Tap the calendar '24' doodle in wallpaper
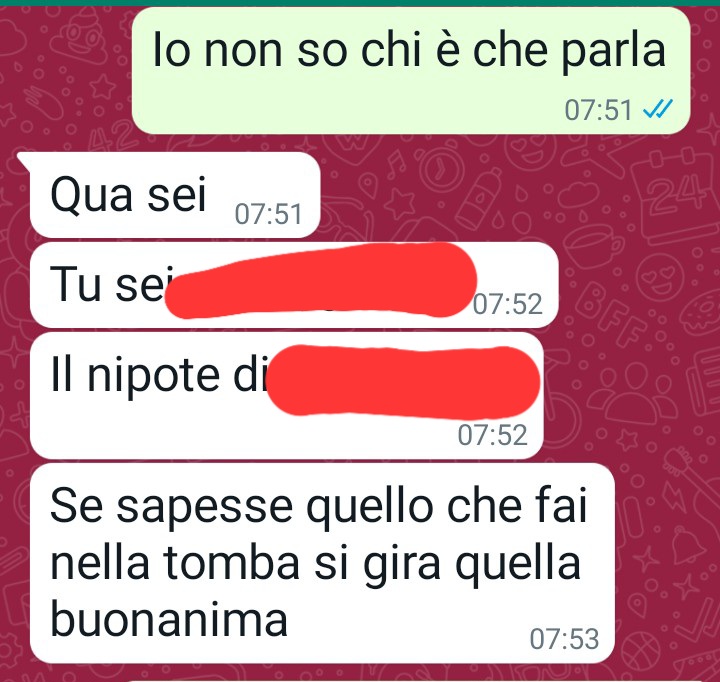This screenshot has width=720, height=682. (x=675, y=193)
